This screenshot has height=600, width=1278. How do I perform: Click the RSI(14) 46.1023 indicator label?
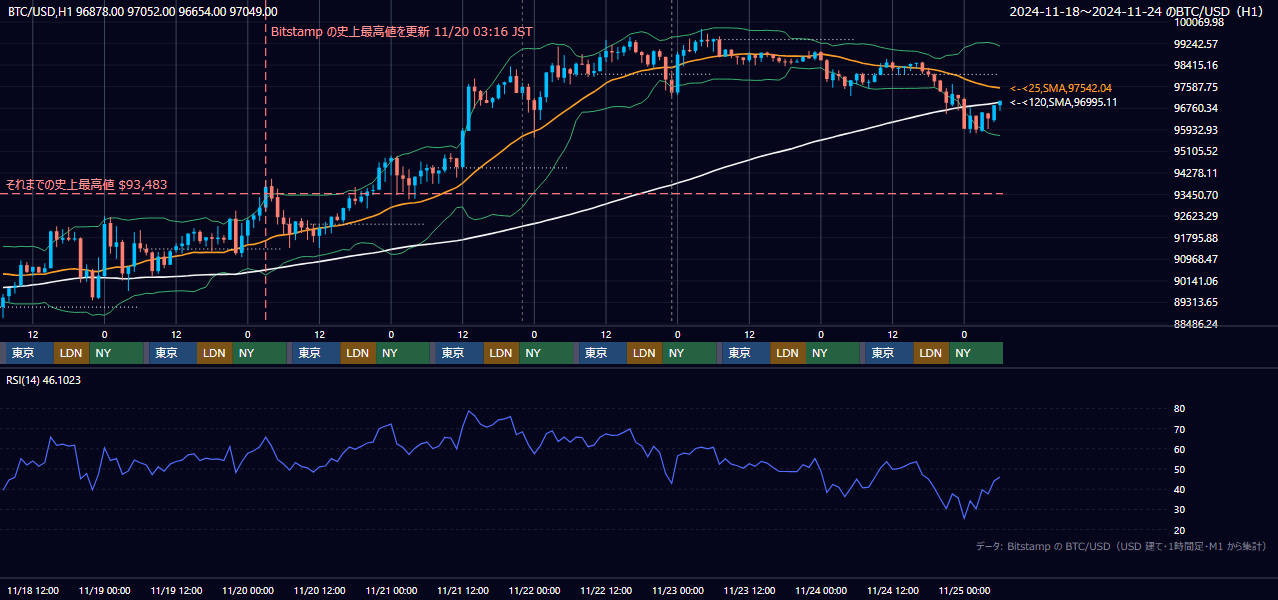click(x=44, y=380)
